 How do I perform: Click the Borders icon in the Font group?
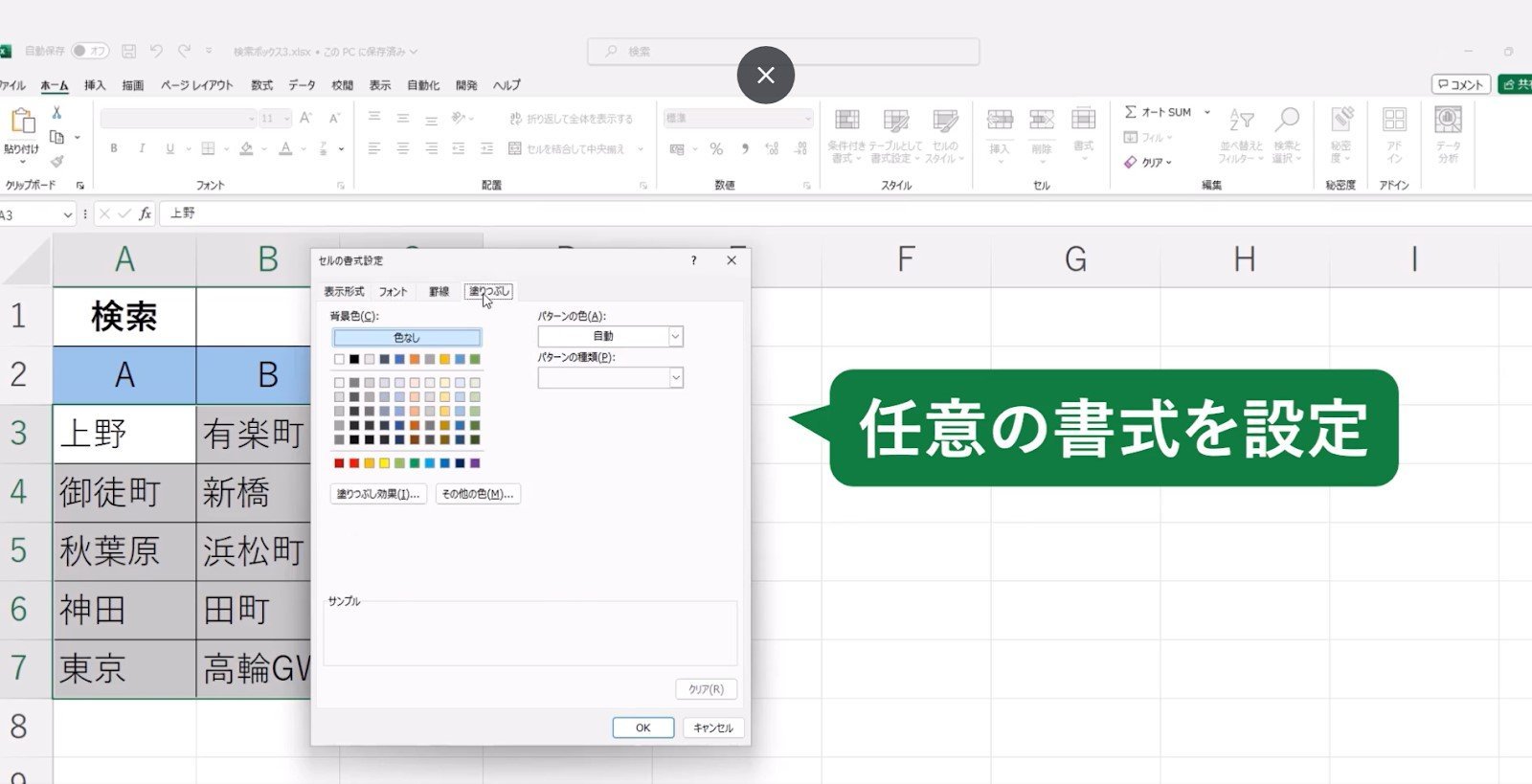click(208, 148)
